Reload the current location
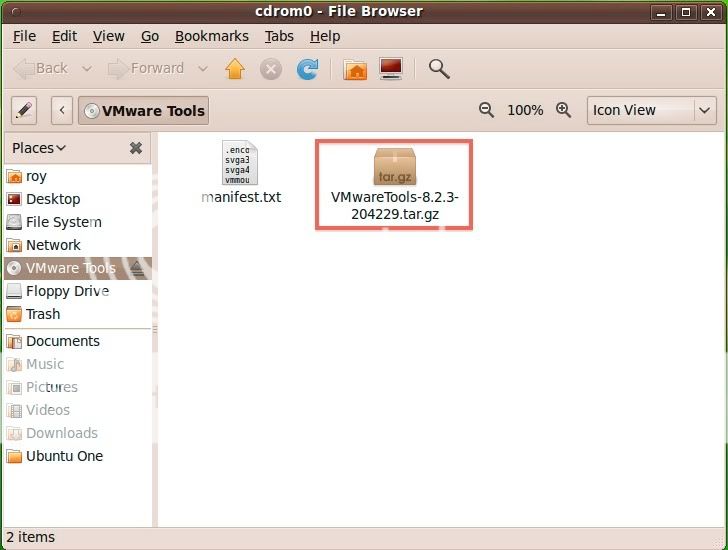Viewport: 728px width, 550px height. coord(307,69)
